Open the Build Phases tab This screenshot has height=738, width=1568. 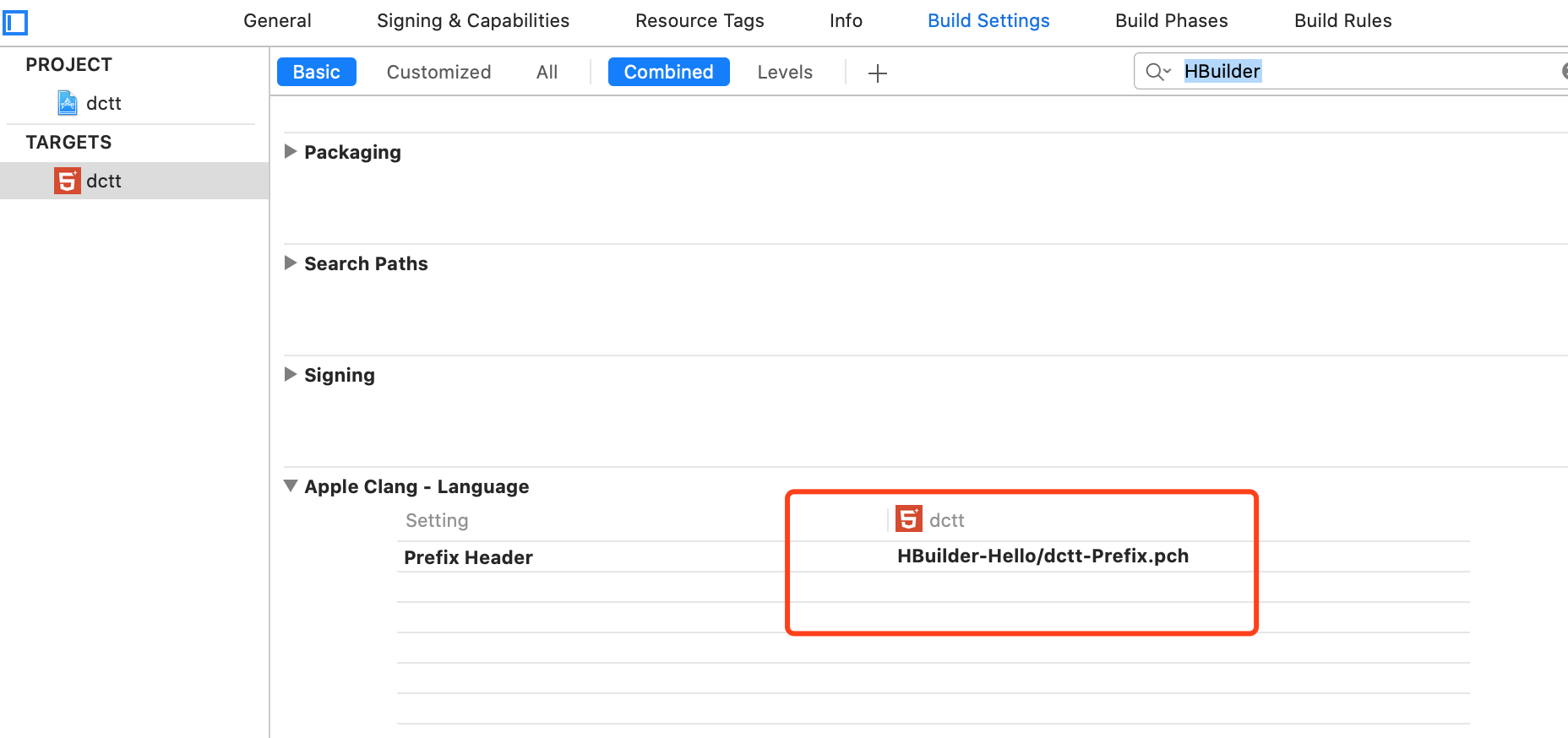point(1171,21)
